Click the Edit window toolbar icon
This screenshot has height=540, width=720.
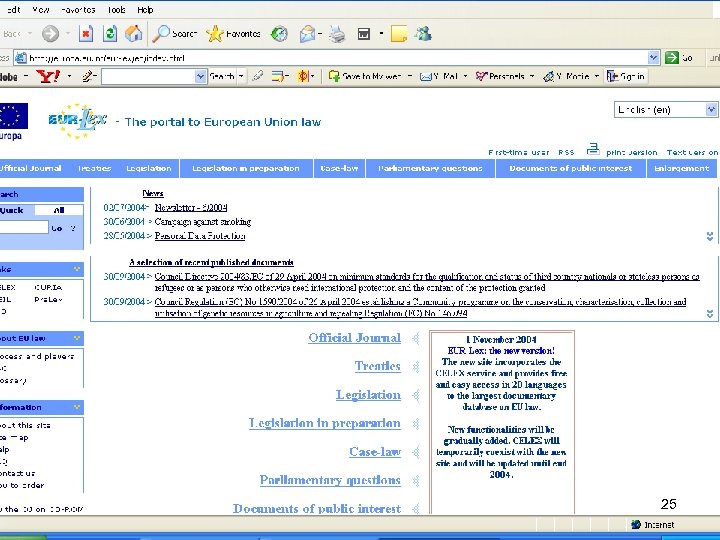tap(364, 34)
